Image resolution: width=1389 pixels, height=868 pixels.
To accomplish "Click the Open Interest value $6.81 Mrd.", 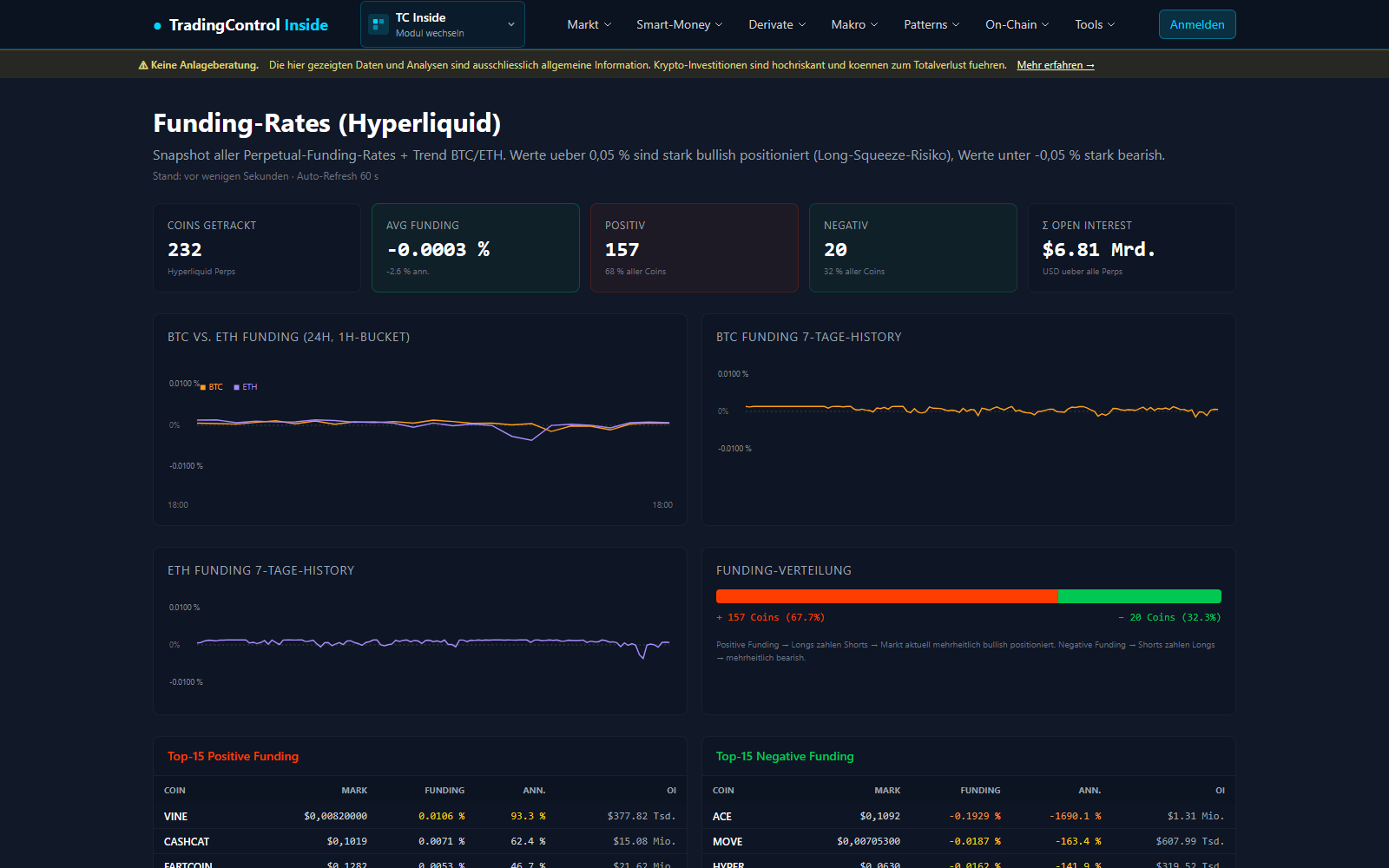I will coord(1099,250).
